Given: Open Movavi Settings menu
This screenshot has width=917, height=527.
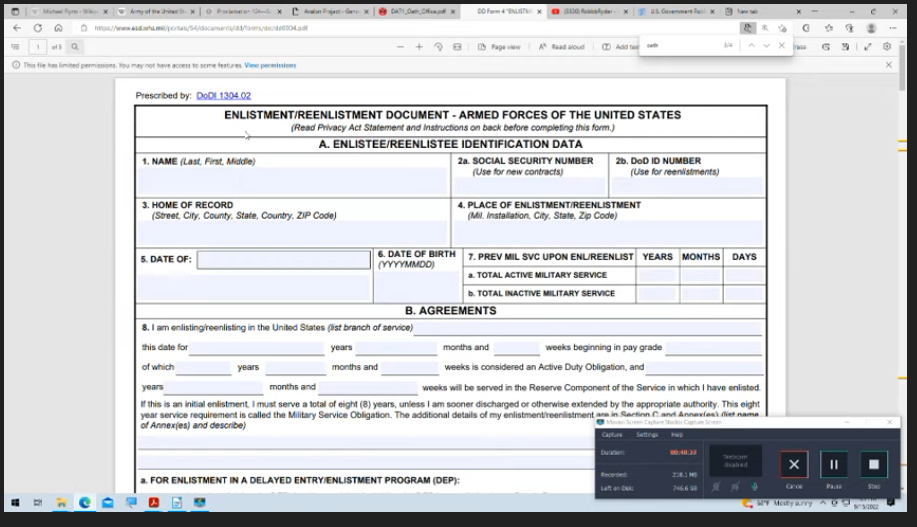Looking at the screenshot, I should click(x=647, y=435).
